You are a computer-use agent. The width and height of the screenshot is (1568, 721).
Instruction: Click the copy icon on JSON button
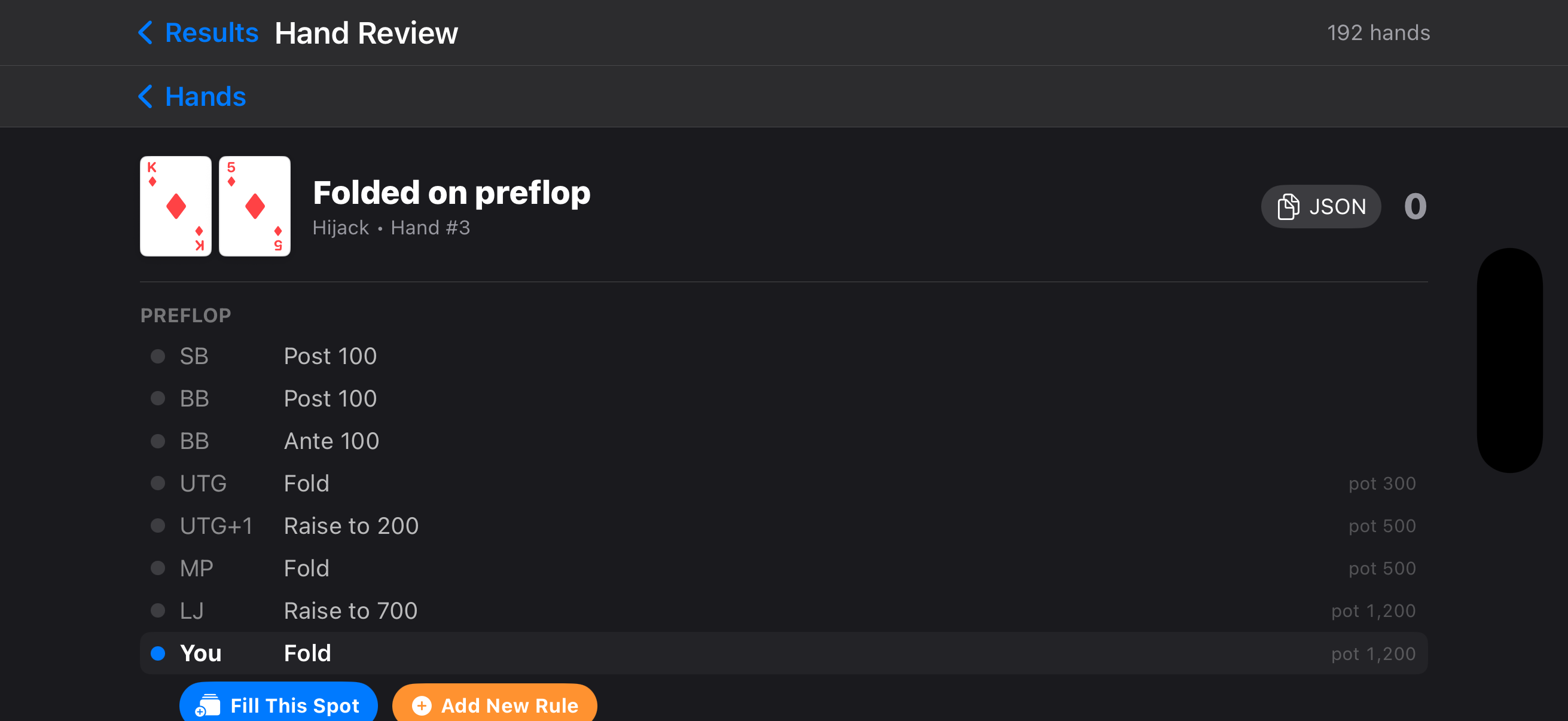1288,207
